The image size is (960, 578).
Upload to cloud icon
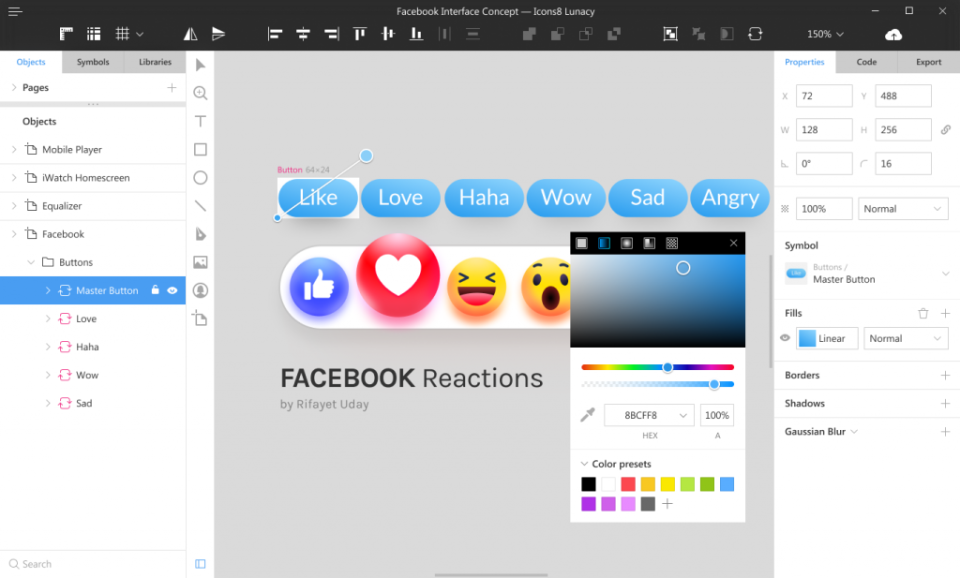pos(893,34)
